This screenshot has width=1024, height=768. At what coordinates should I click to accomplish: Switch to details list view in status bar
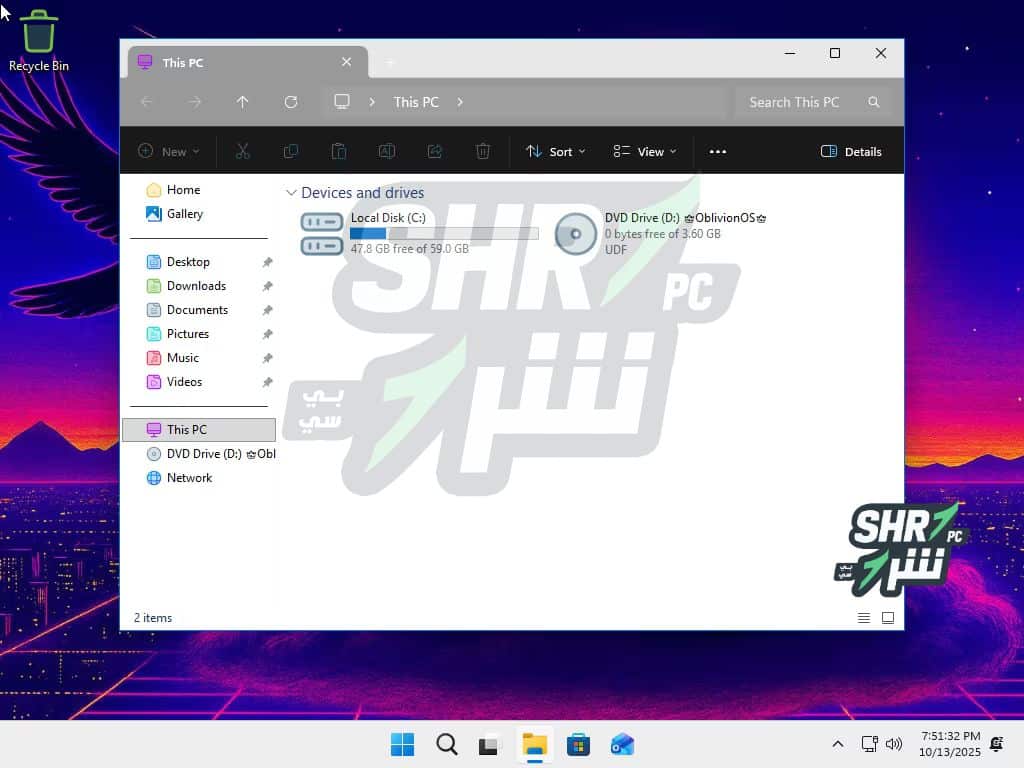pos(864,618)
